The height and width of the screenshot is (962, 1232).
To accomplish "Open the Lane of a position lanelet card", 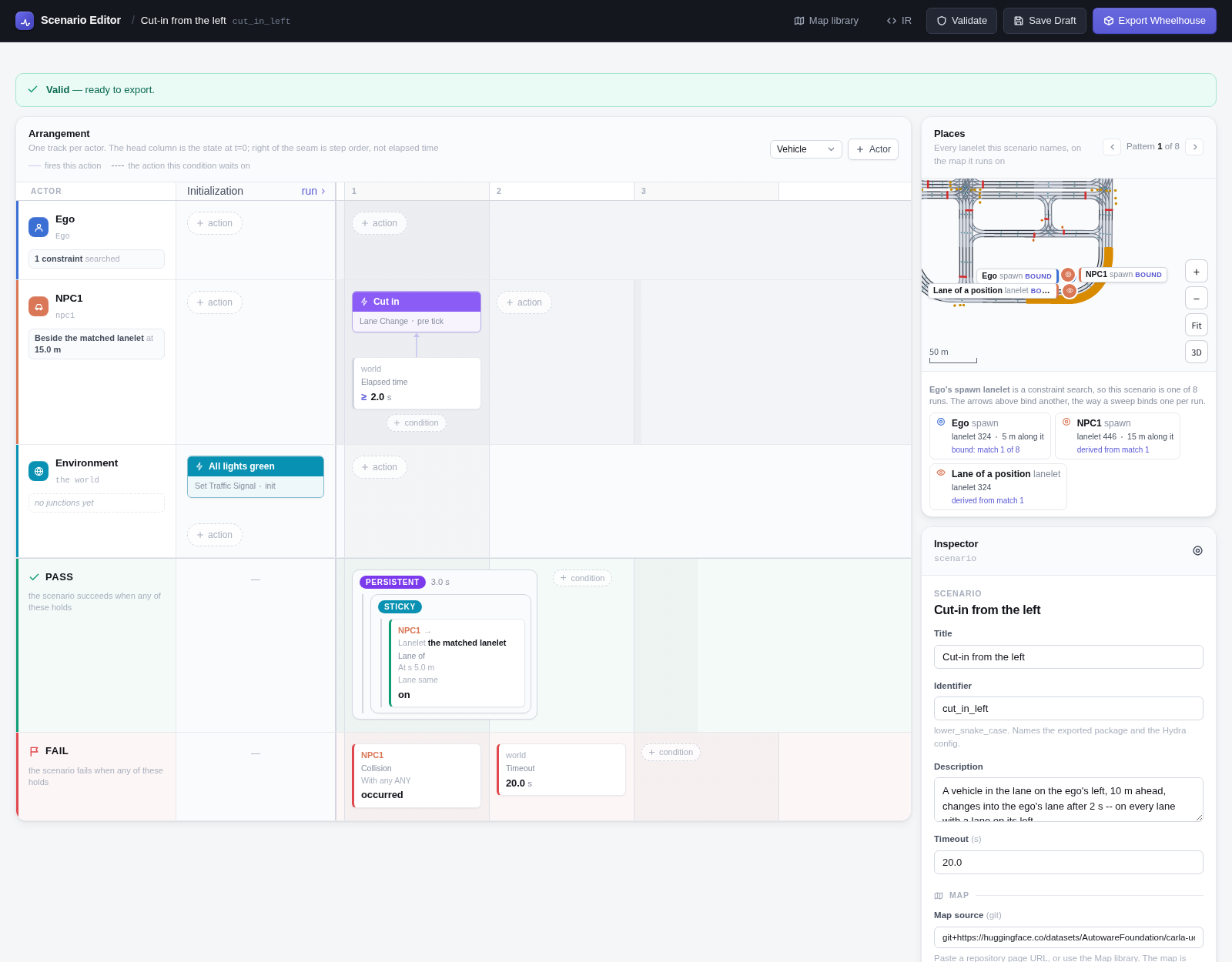I will [x=998, y=487].
